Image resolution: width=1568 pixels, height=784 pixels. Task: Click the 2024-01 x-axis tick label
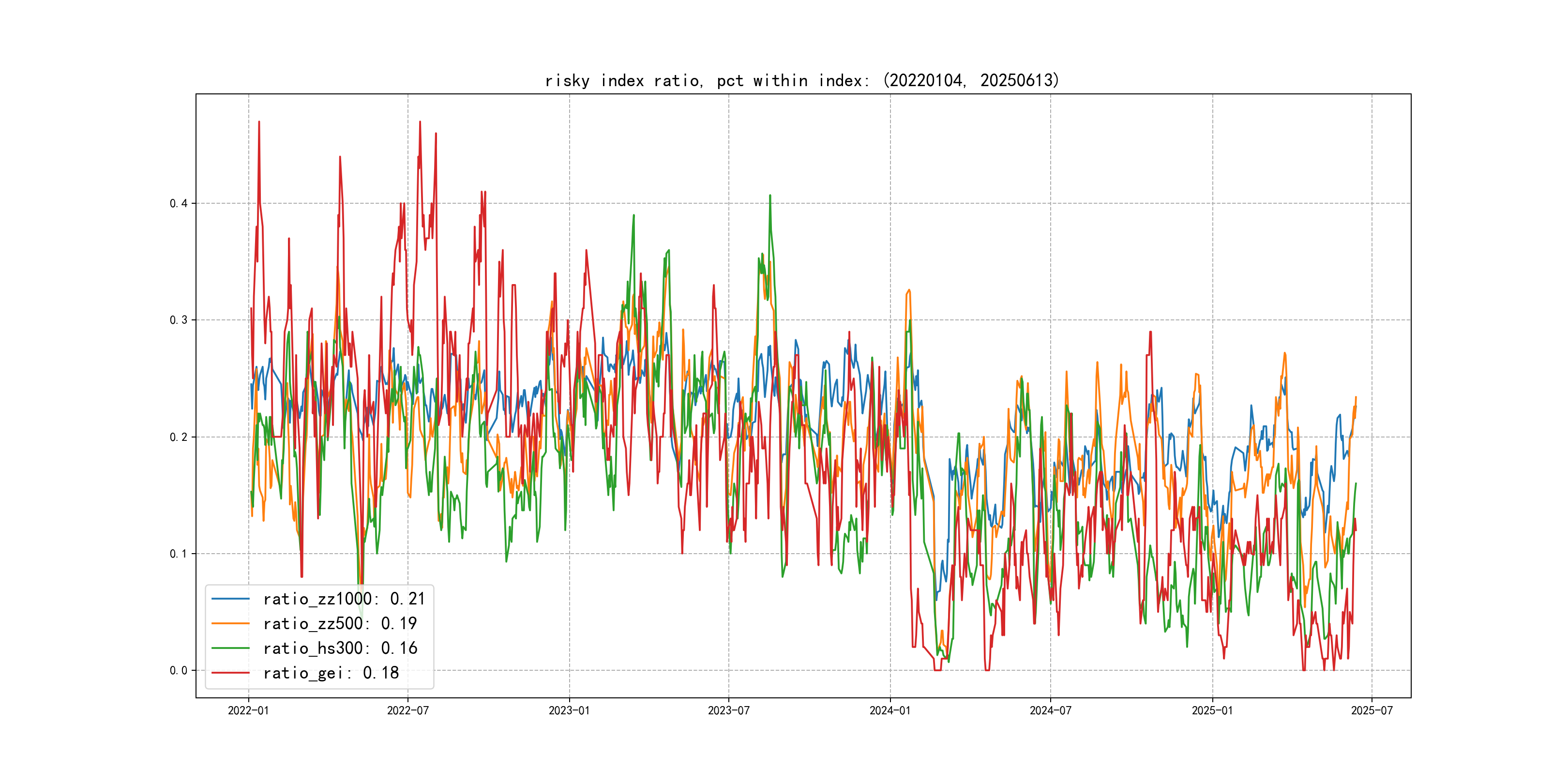[890, 710]
